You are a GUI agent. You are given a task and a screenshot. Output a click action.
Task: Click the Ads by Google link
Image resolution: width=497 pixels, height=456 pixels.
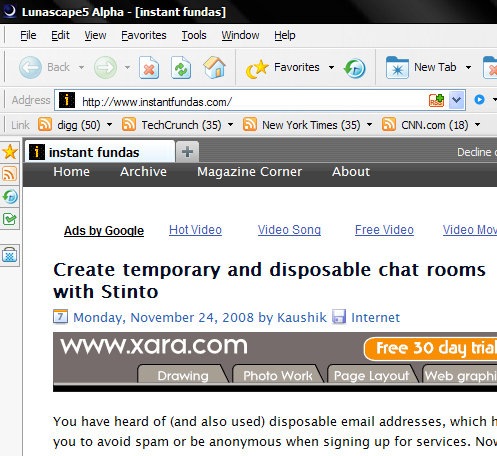coord(104,231)
